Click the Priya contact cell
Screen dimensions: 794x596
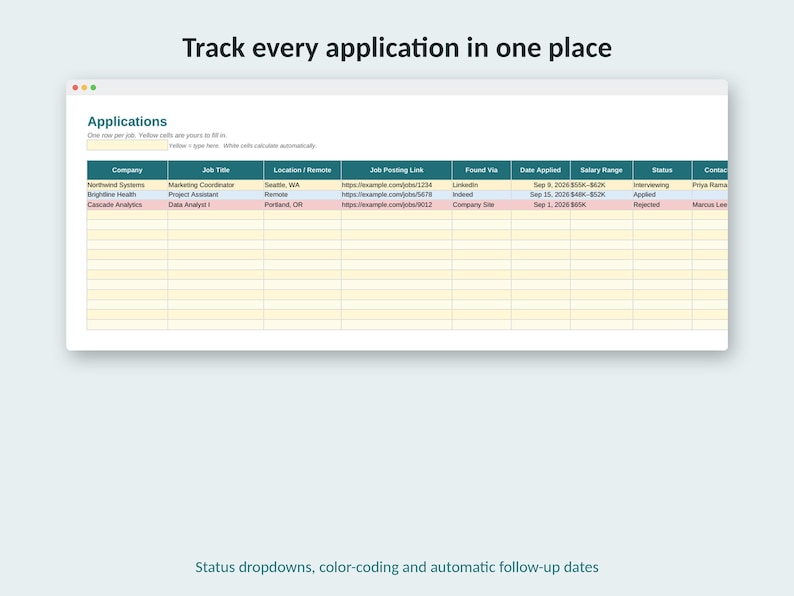pyautogui.click(x=710, y=185)
